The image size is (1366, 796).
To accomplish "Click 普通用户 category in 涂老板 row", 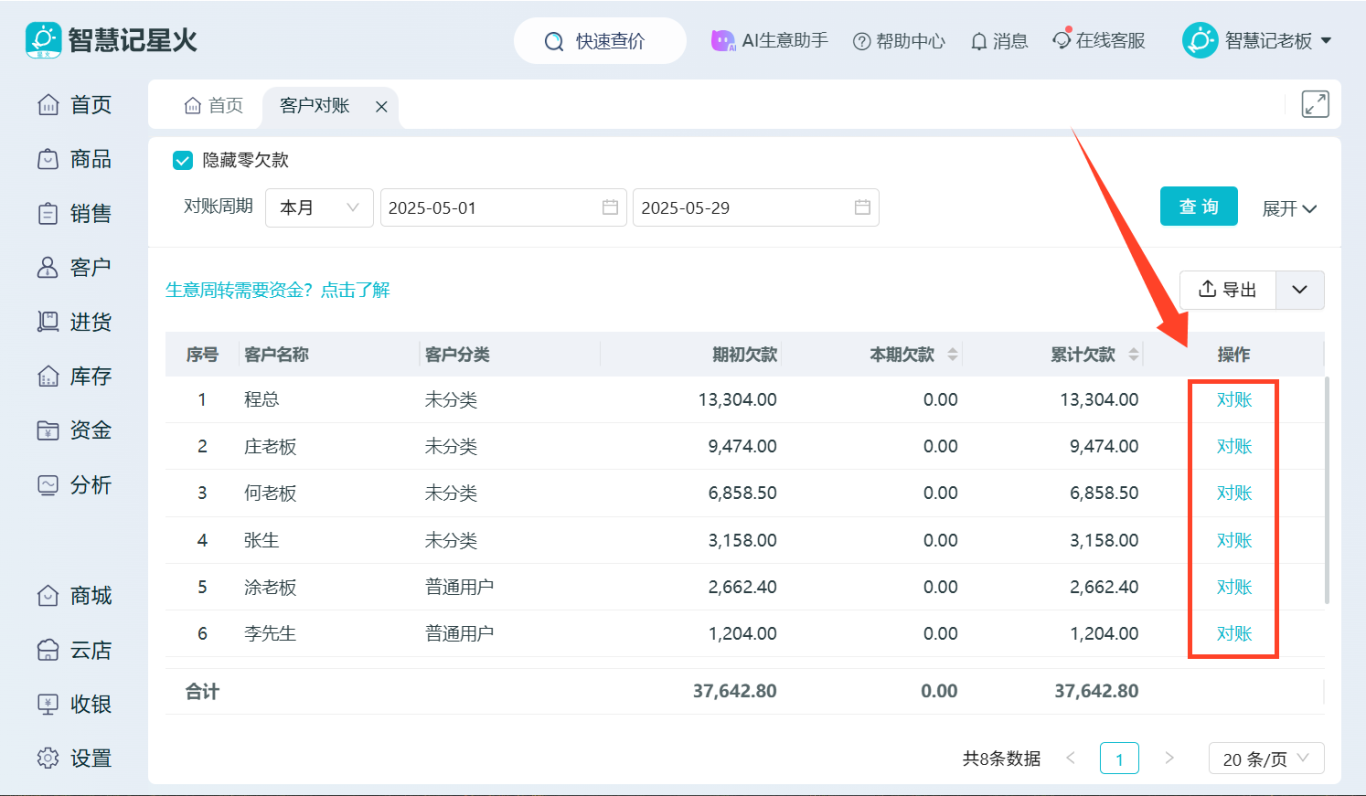I will [x=459, y=587].
